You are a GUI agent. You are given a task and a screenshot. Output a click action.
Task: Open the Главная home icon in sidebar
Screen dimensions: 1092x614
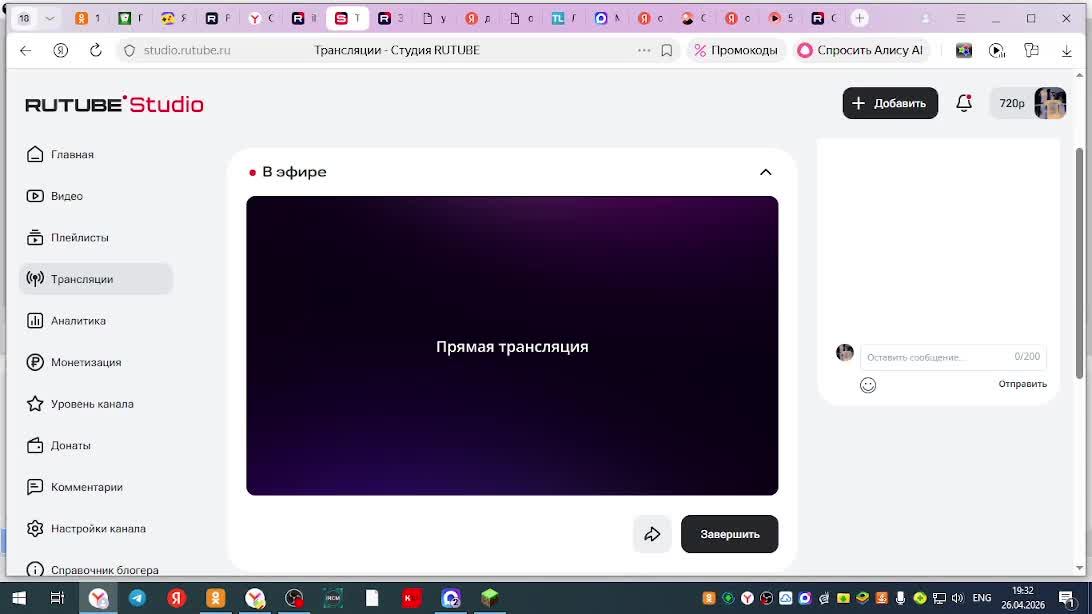coord(35,155)
